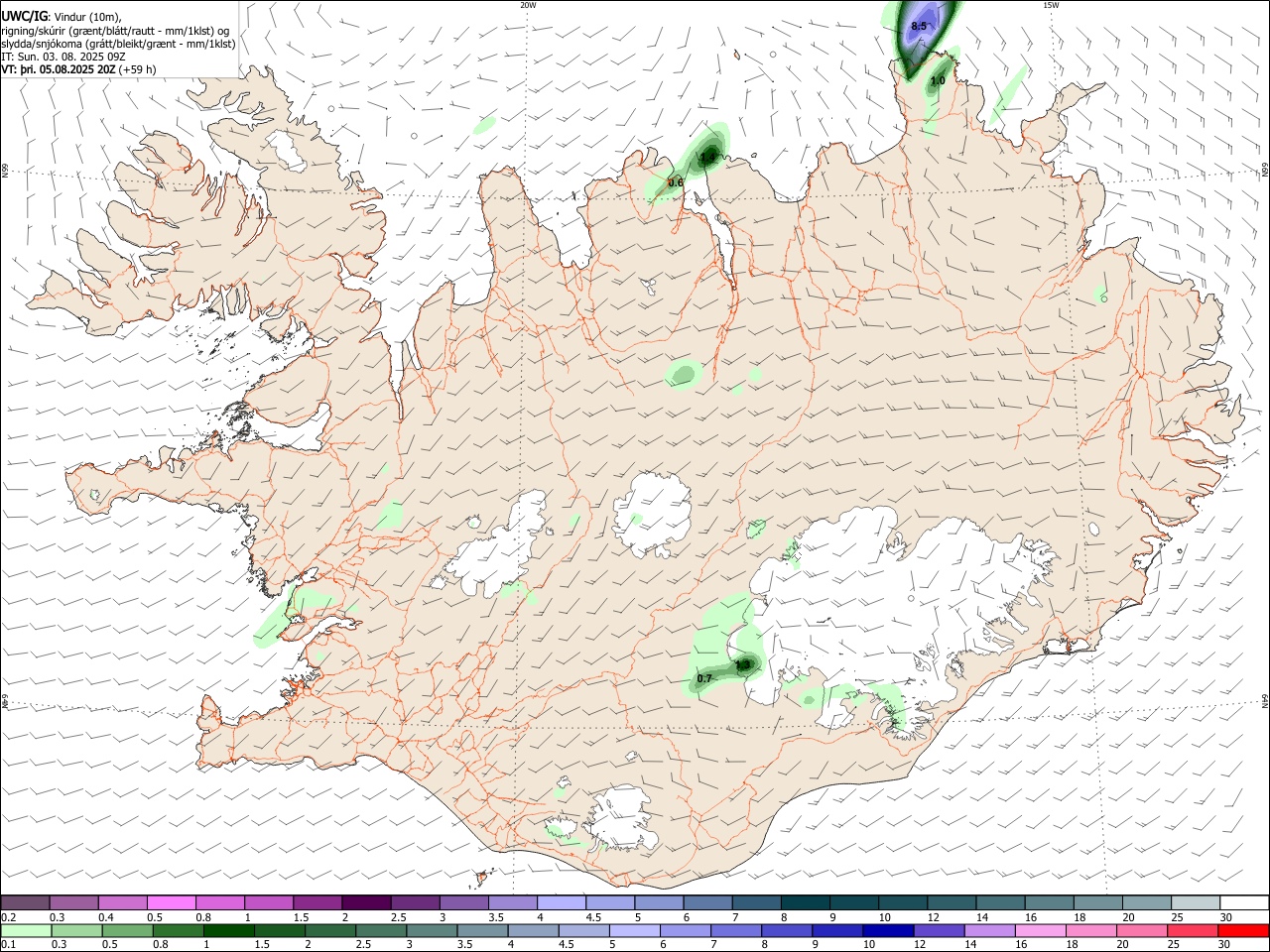Pick the red swatch at 30 in lower legend row

pyautogui.click(x=1243, y=930)
